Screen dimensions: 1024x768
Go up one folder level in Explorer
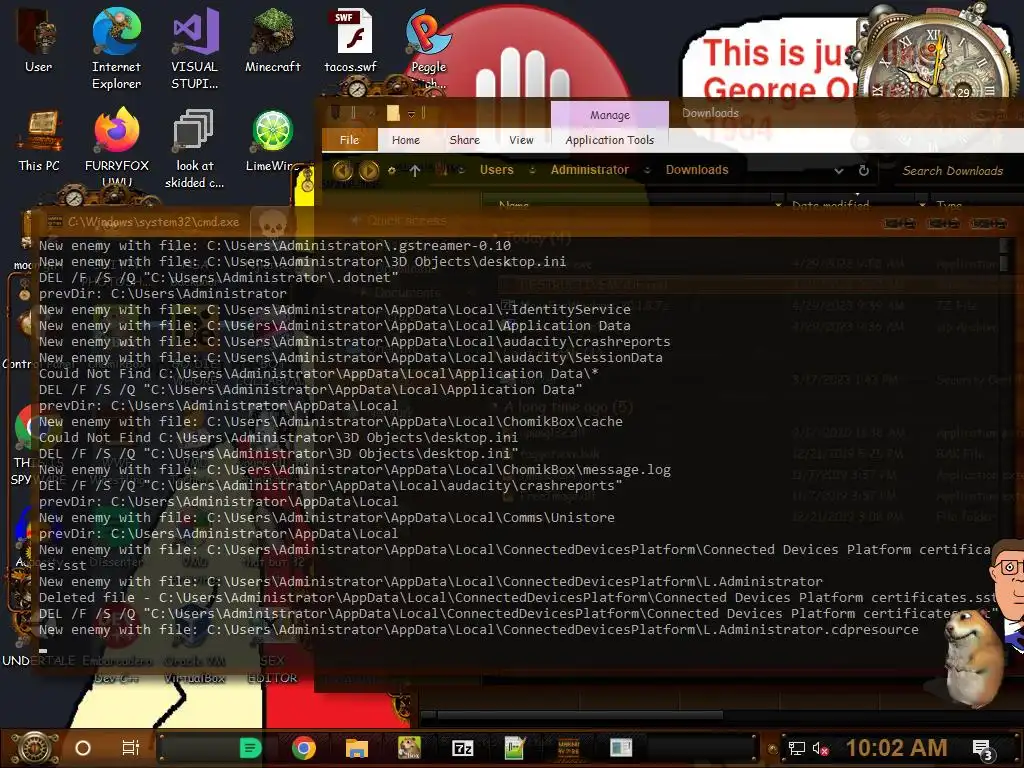415,170
